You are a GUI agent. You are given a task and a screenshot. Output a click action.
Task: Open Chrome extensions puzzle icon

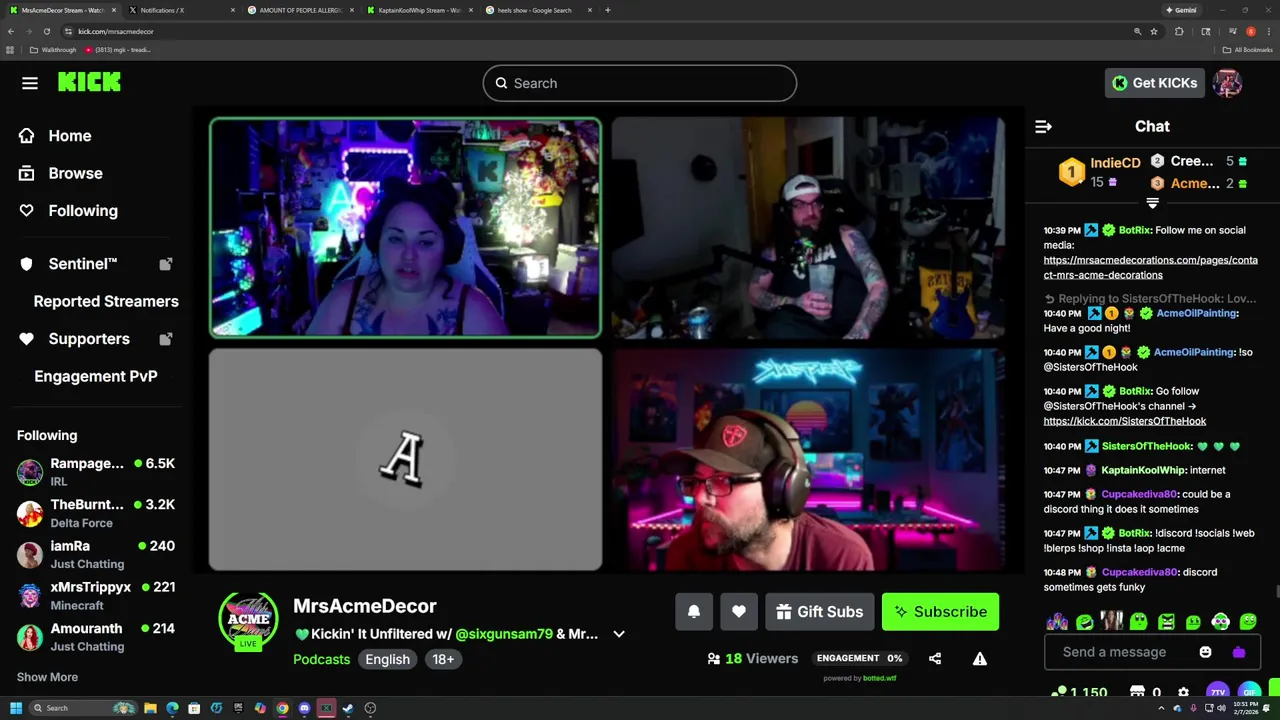[x=1179, y=31]
